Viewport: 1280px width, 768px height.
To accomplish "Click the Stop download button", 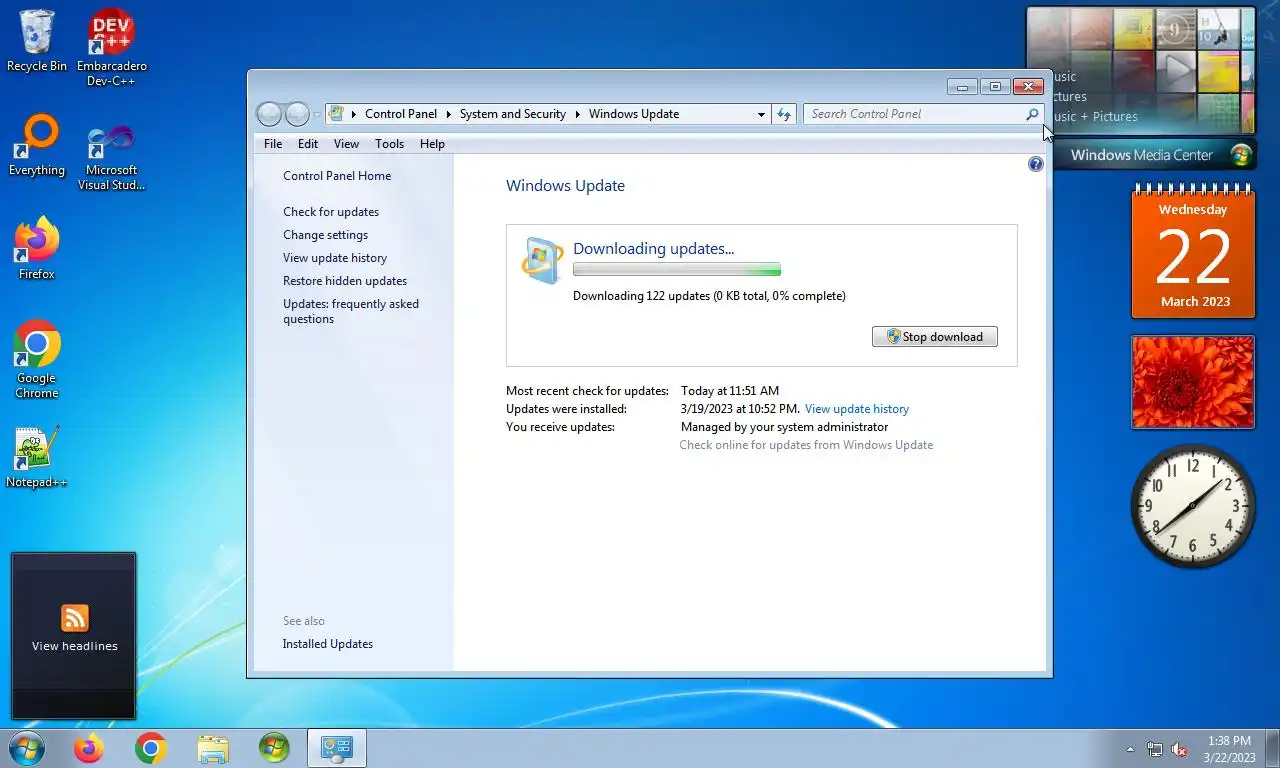I will click(935, 337).
